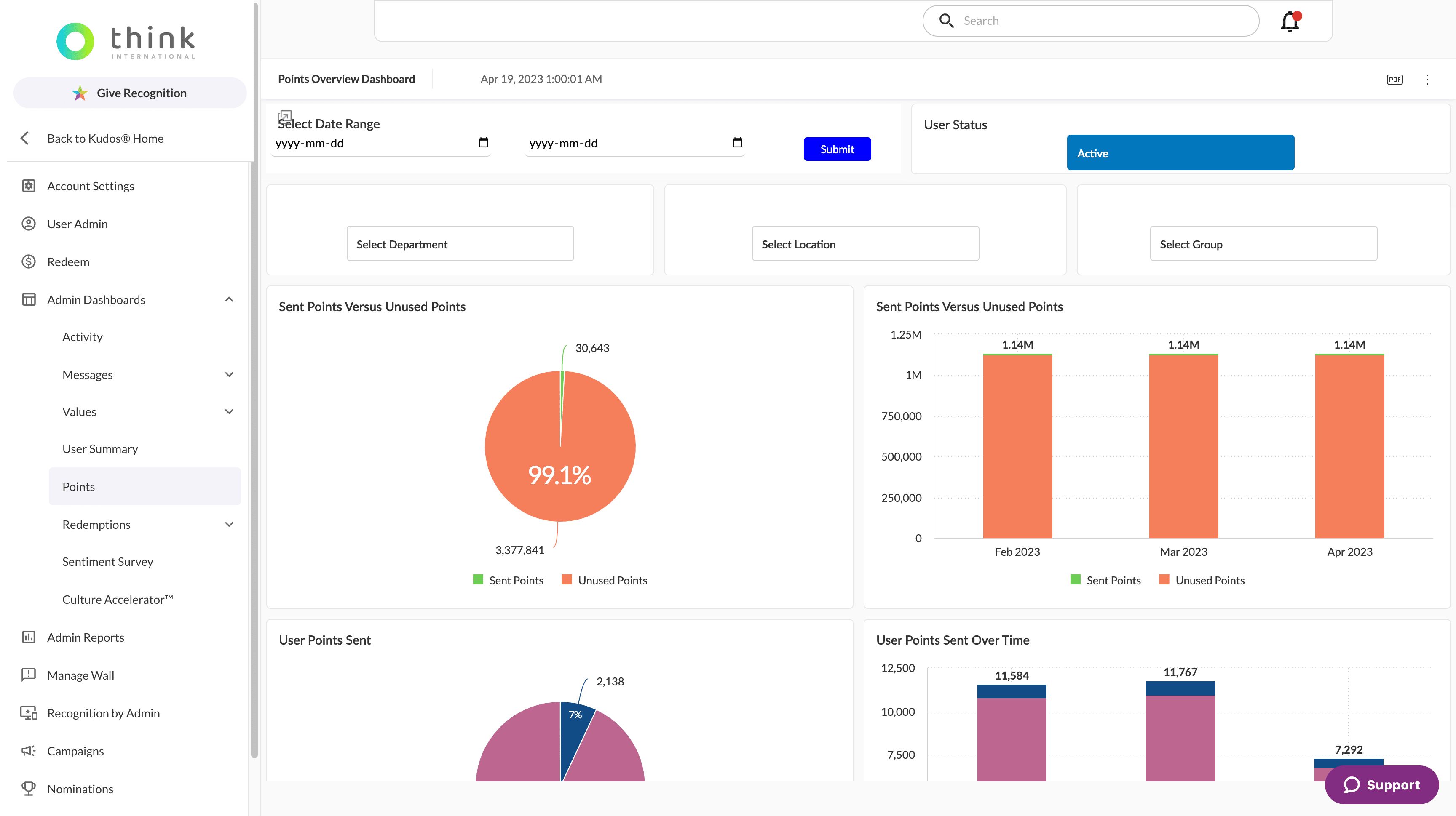Click the Give Recognition button
Screen dimensions: 1456x816
point(130,93)
